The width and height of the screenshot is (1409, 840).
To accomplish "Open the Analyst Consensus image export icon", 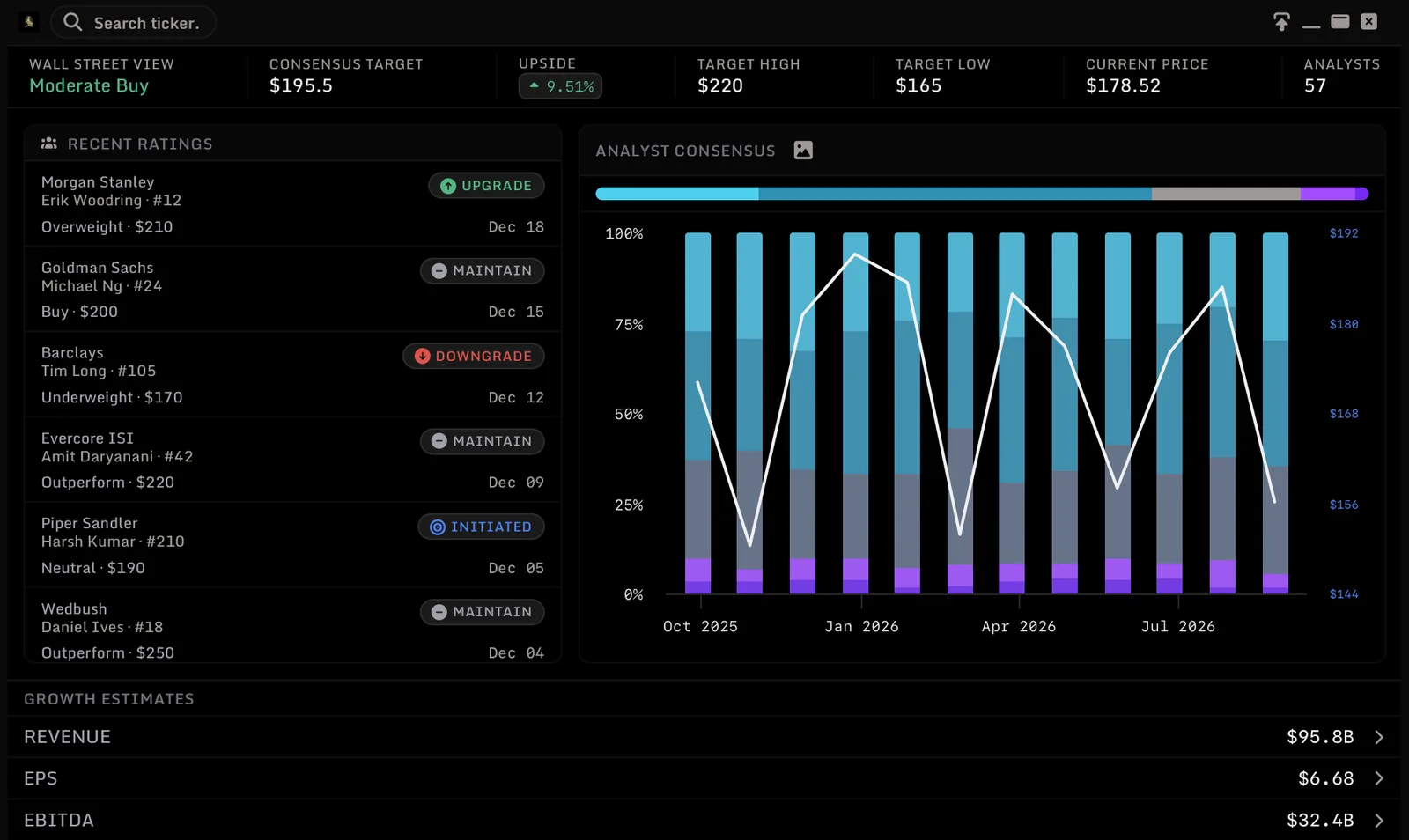I will [x=803, y=151].
